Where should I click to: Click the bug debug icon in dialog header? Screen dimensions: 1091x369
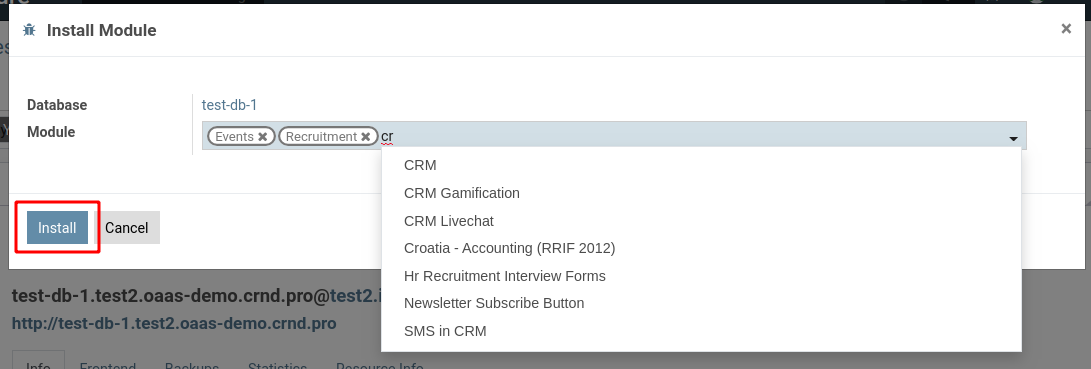coord(29,30)
